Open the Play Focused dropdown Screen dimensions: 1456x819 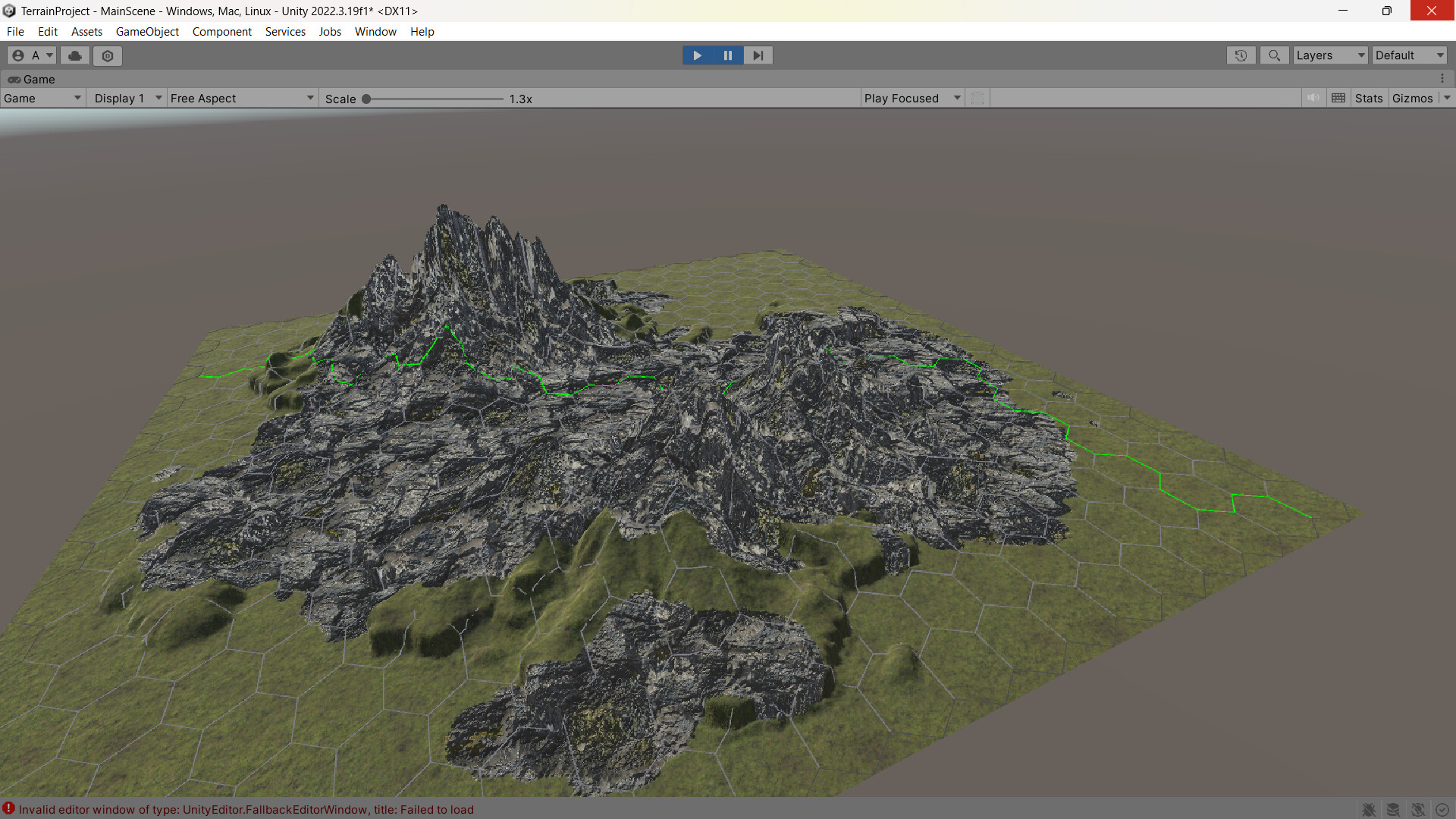click(910, 98)
